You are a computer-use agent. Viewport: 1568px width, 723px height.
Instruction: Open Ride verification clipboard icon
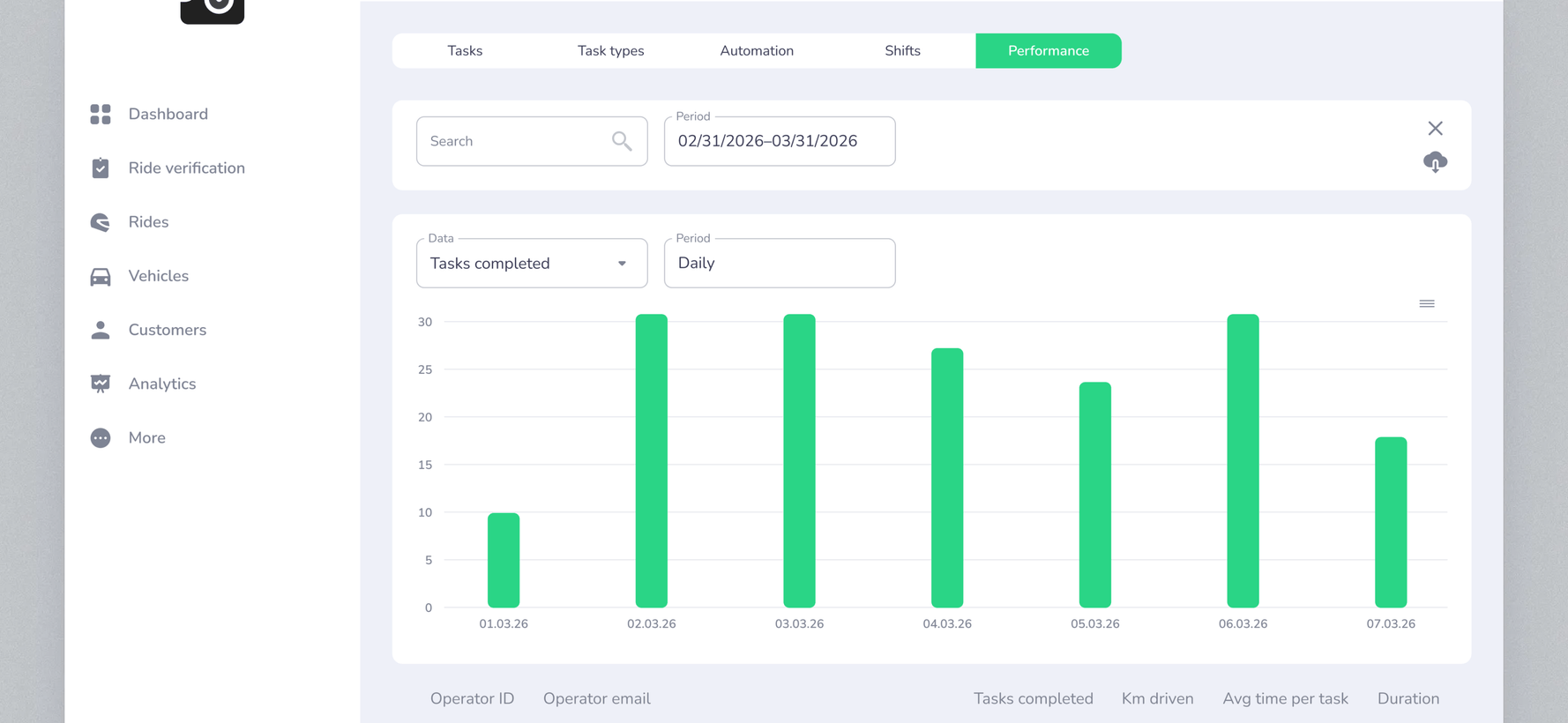pos(101,168)
